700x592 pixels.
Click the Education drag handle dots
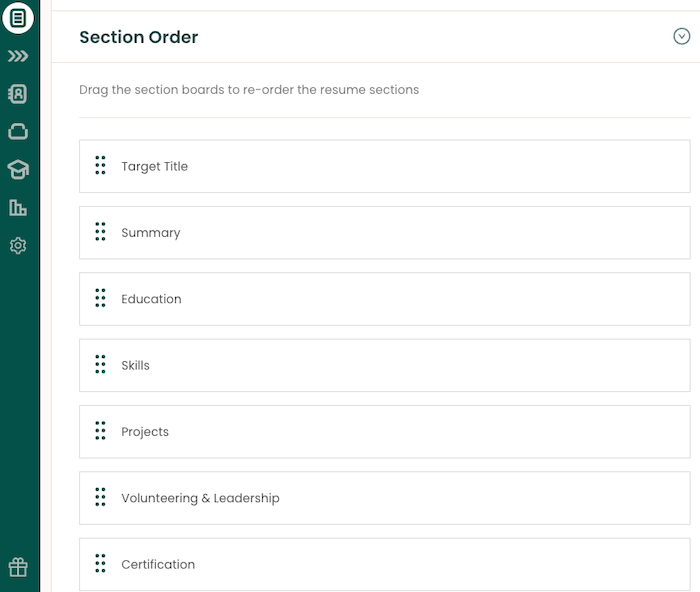tap(100, 298)
